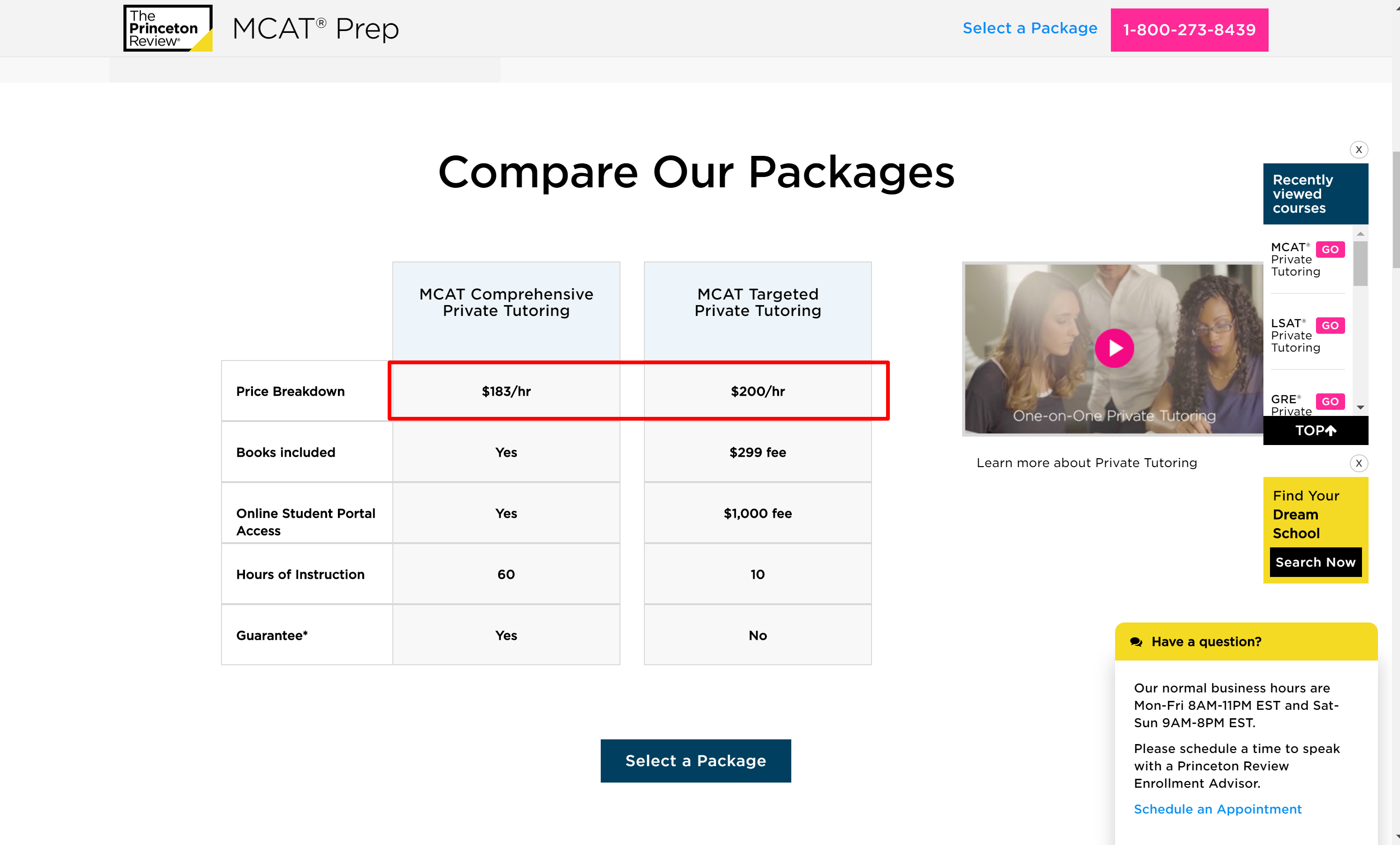Open GRE Private Tutoring via its GO button
The image size is (1400, 845).
pos(1330,401)
